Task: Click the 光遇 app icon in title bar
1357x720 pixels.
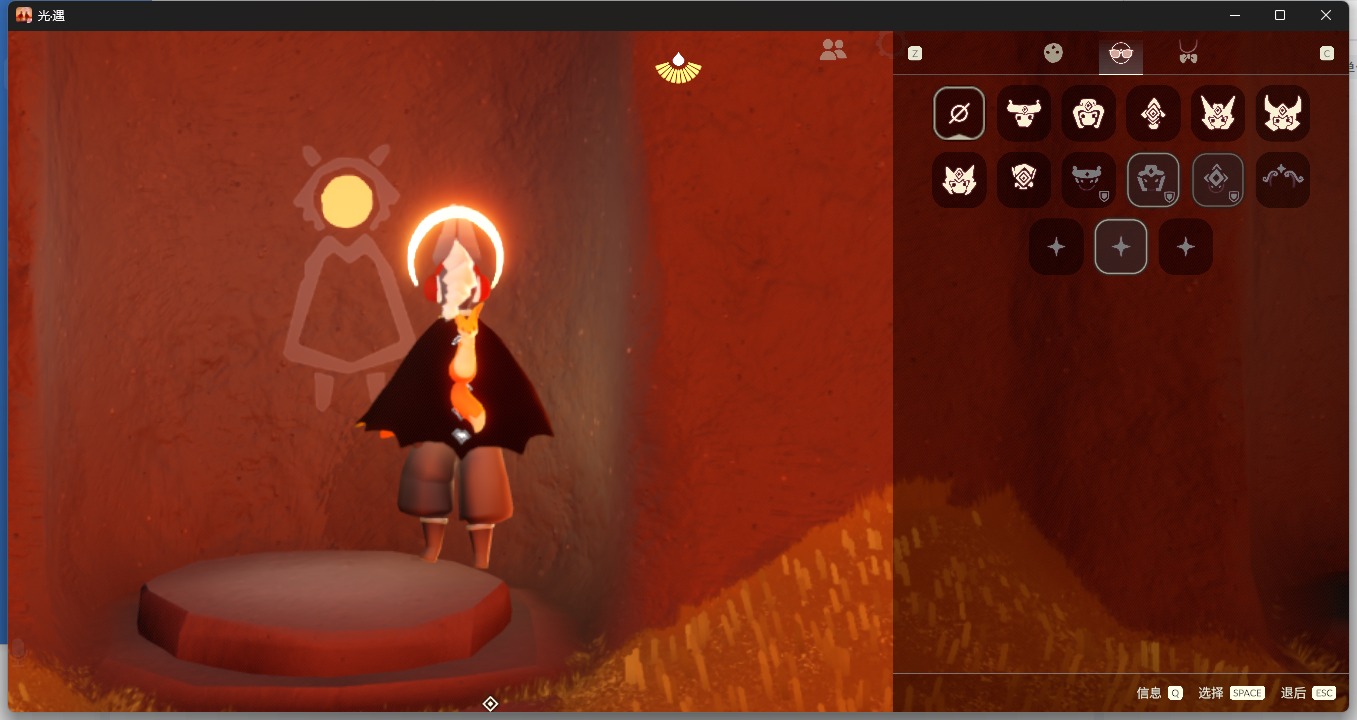Action: pos(24,15)
